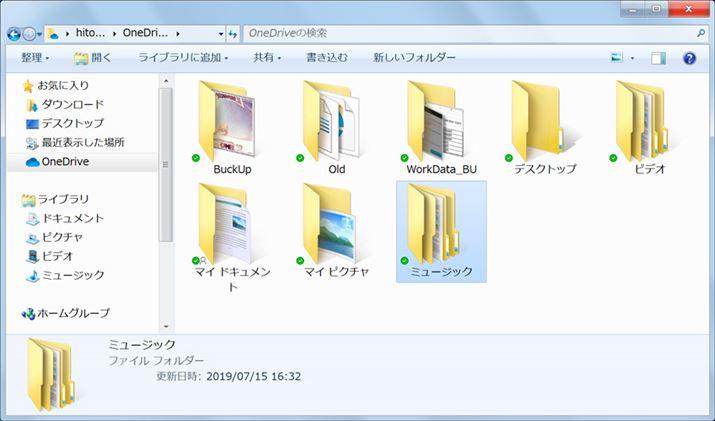Screen dimensions: 715x421
Task: Select 最近表示した場所 in navigation pane
Action: 75,142
